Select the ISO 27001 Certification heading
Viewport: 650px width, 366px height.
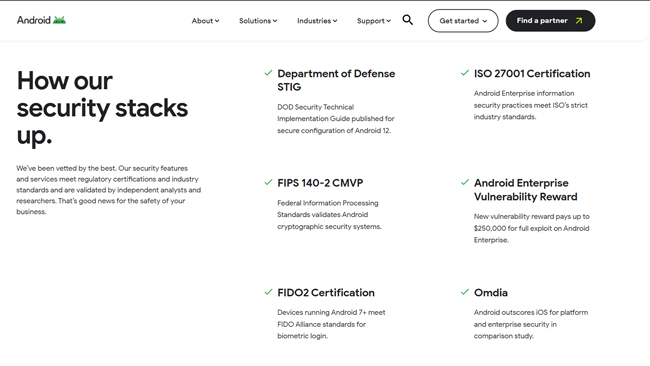coord(532,74)
